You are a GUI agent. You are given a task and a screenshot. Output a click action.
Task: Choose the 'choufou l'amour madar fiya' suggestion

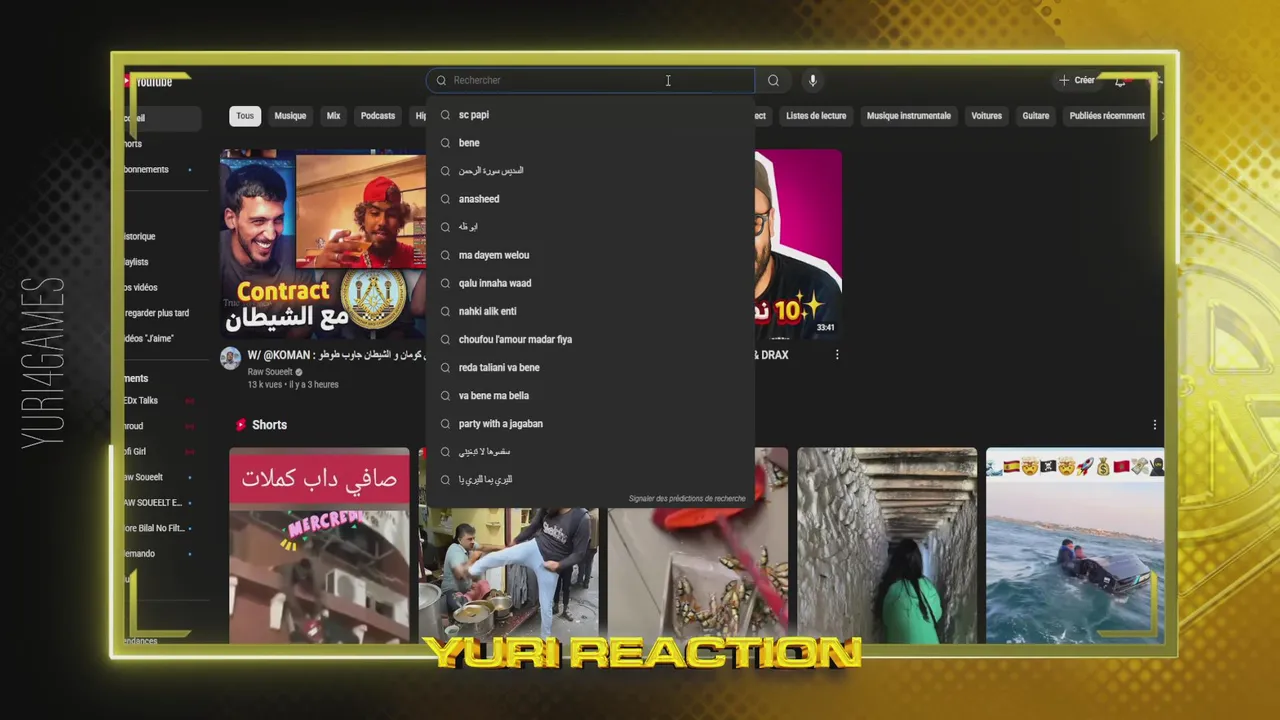[x=590, y=339]
